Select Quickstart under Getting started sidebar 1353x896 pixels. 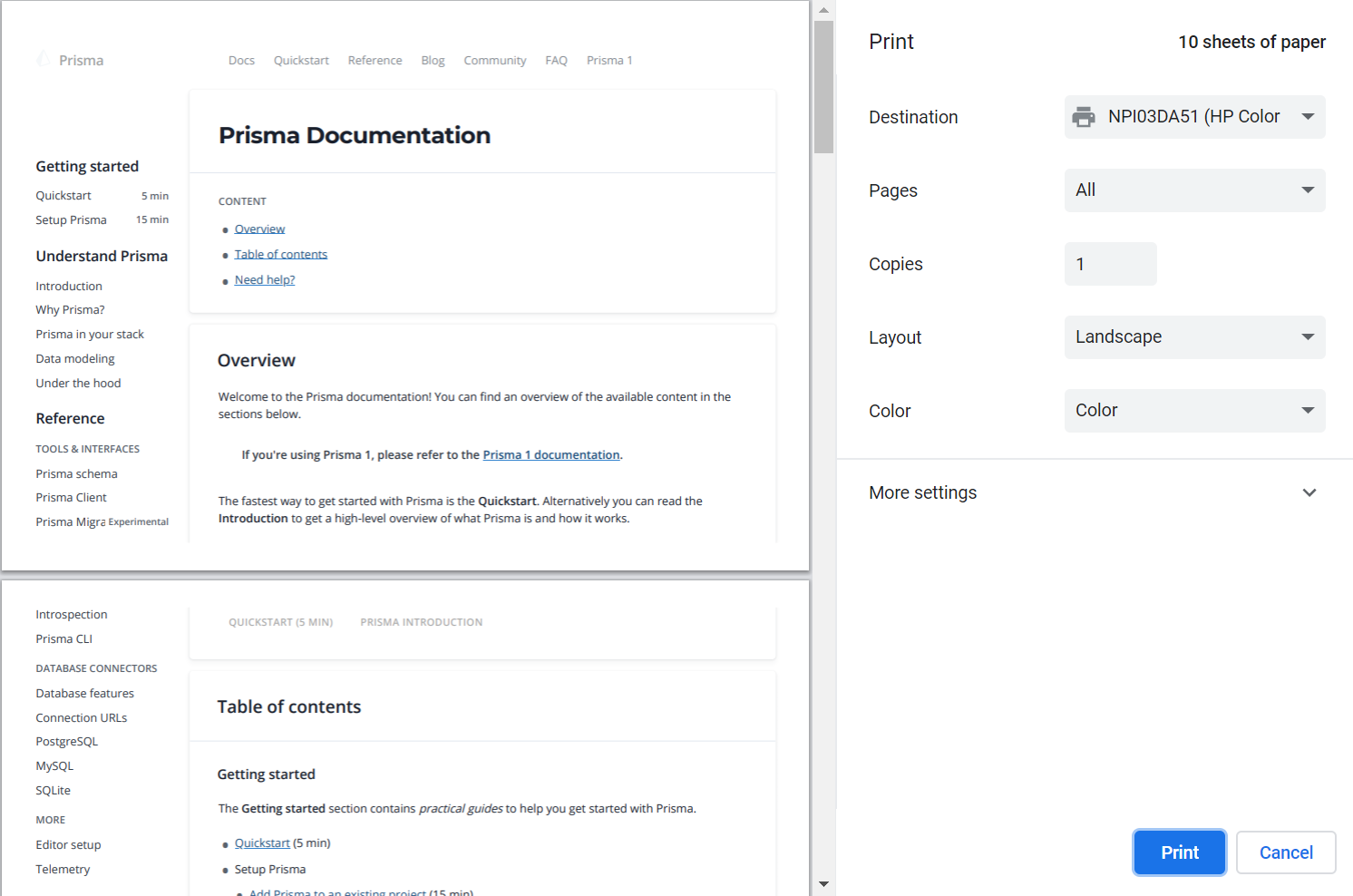[63, 195]
